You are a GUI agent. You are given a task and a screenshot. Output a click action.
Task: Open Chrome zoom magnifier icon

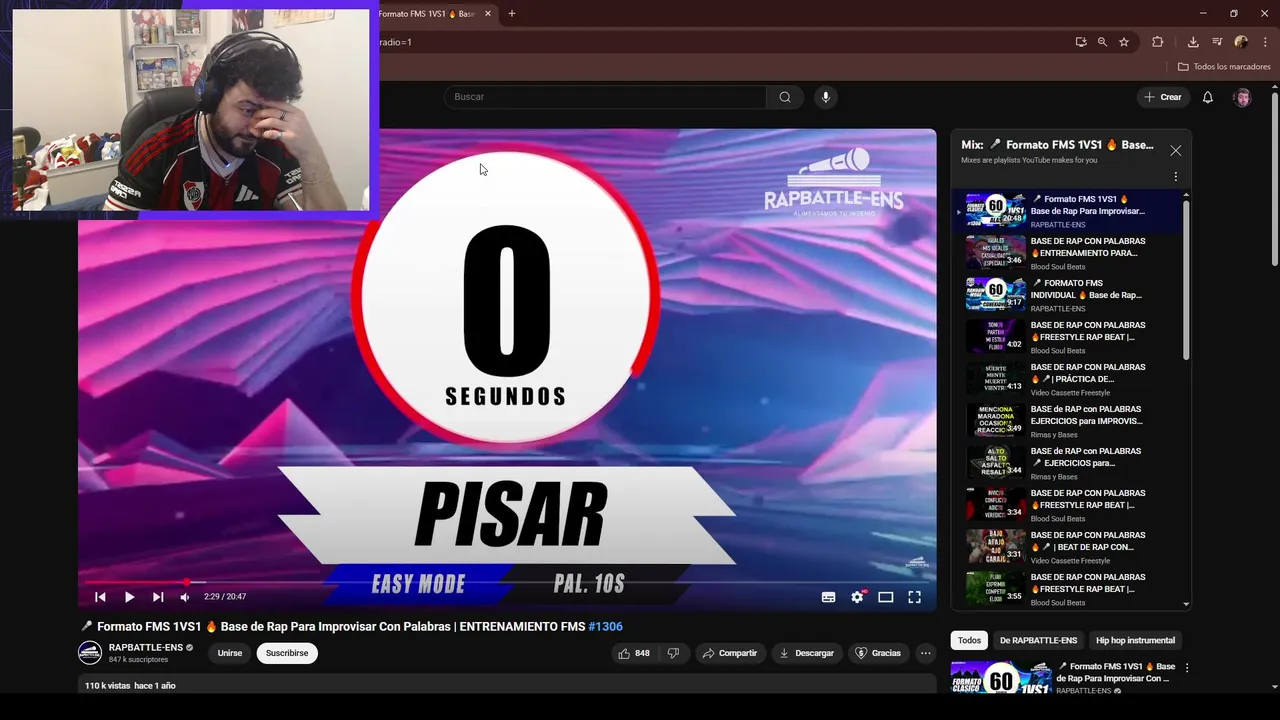pos(1102,42)
